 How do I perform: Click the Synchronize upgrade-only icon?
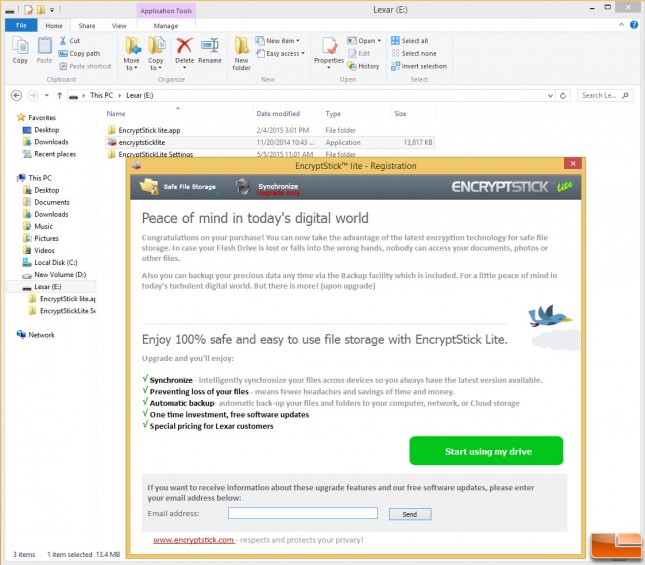[244, 187]
